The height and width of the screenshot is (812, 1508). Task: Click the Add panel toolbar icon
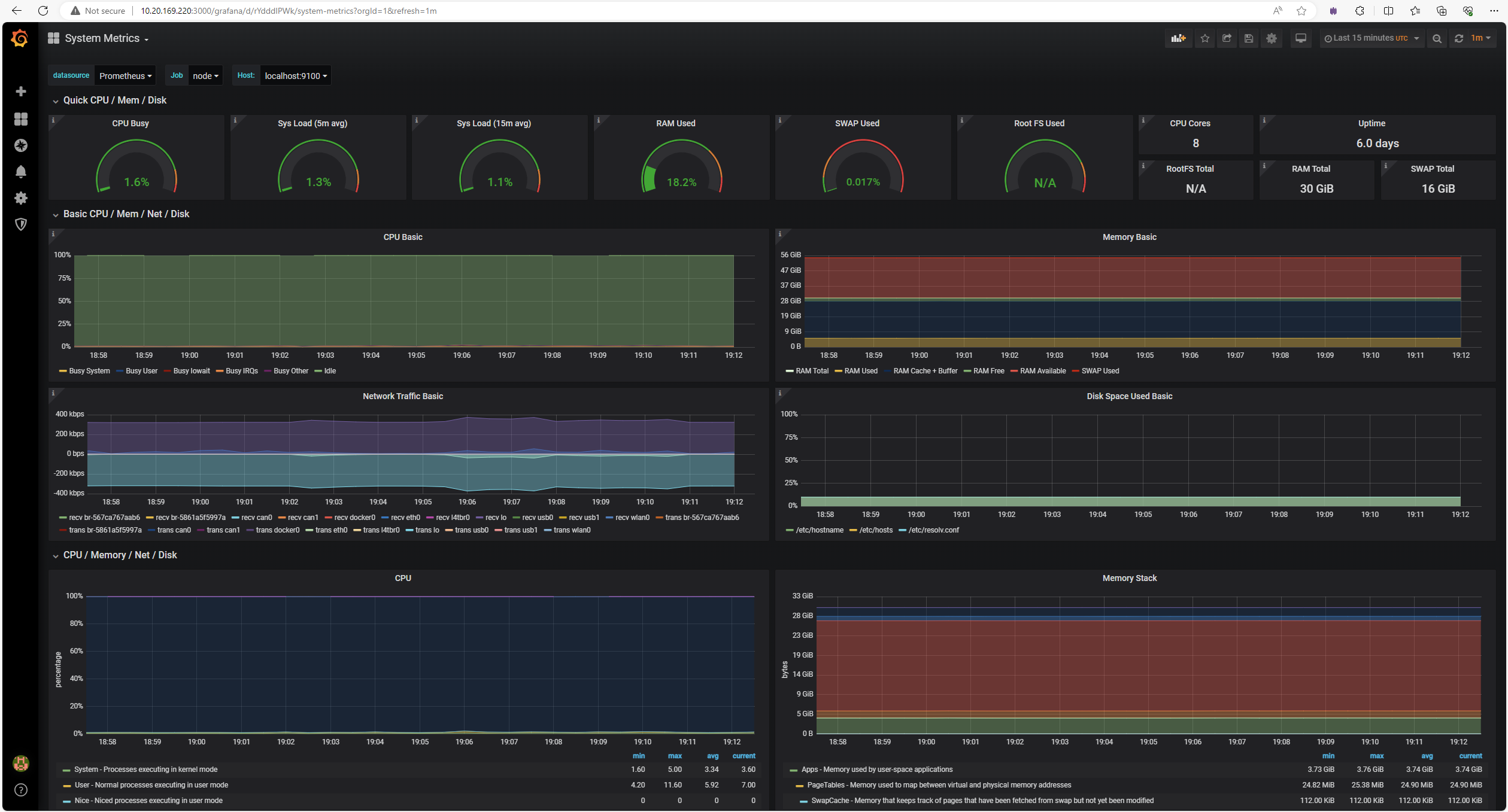1178,38
